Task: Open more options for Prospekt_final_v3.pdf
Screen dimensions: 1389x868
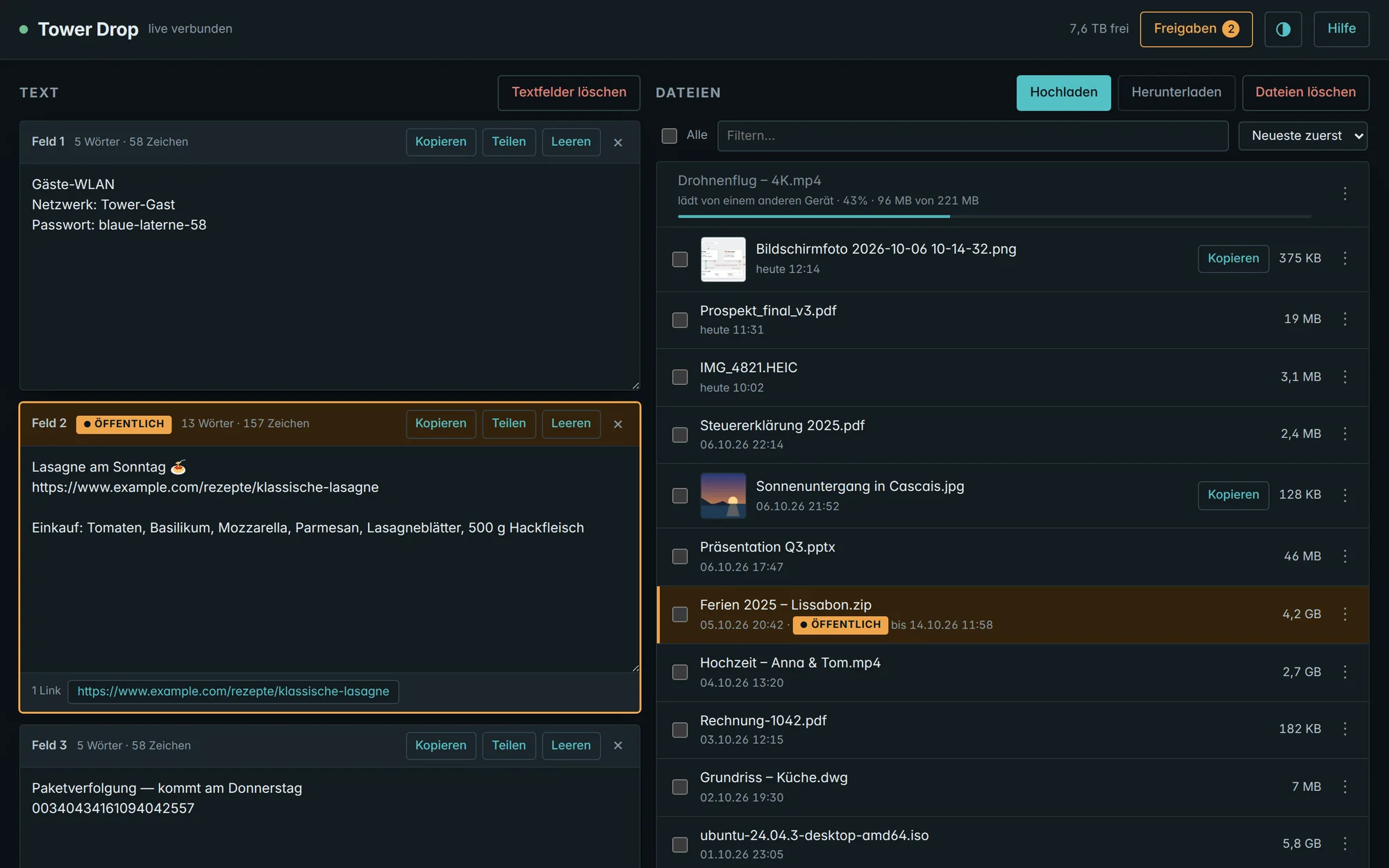Action: click(1345, 319)
